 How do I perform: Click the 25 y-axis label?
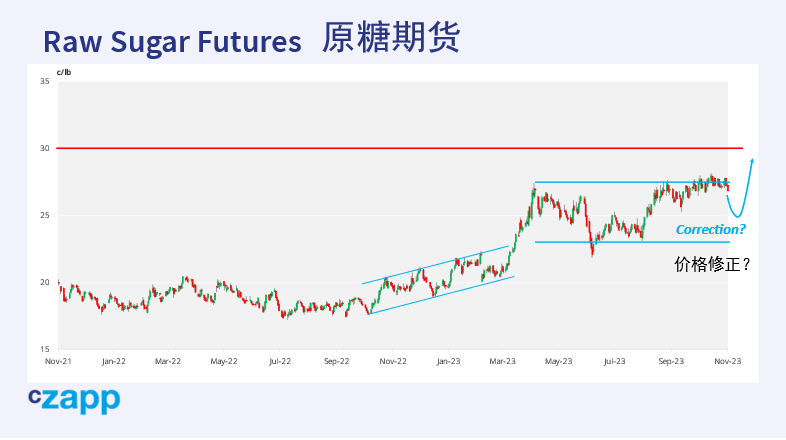pyautogui.click(x=45, y=215)
